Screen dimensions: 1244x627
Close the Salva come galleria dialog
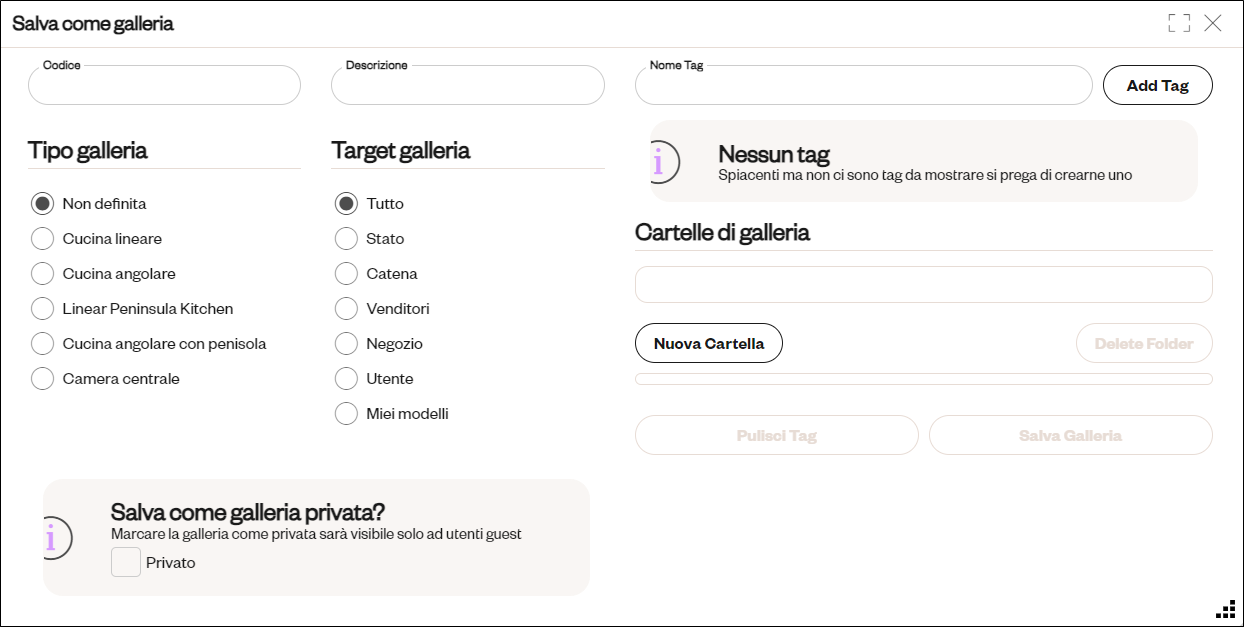coord(1213,23)
